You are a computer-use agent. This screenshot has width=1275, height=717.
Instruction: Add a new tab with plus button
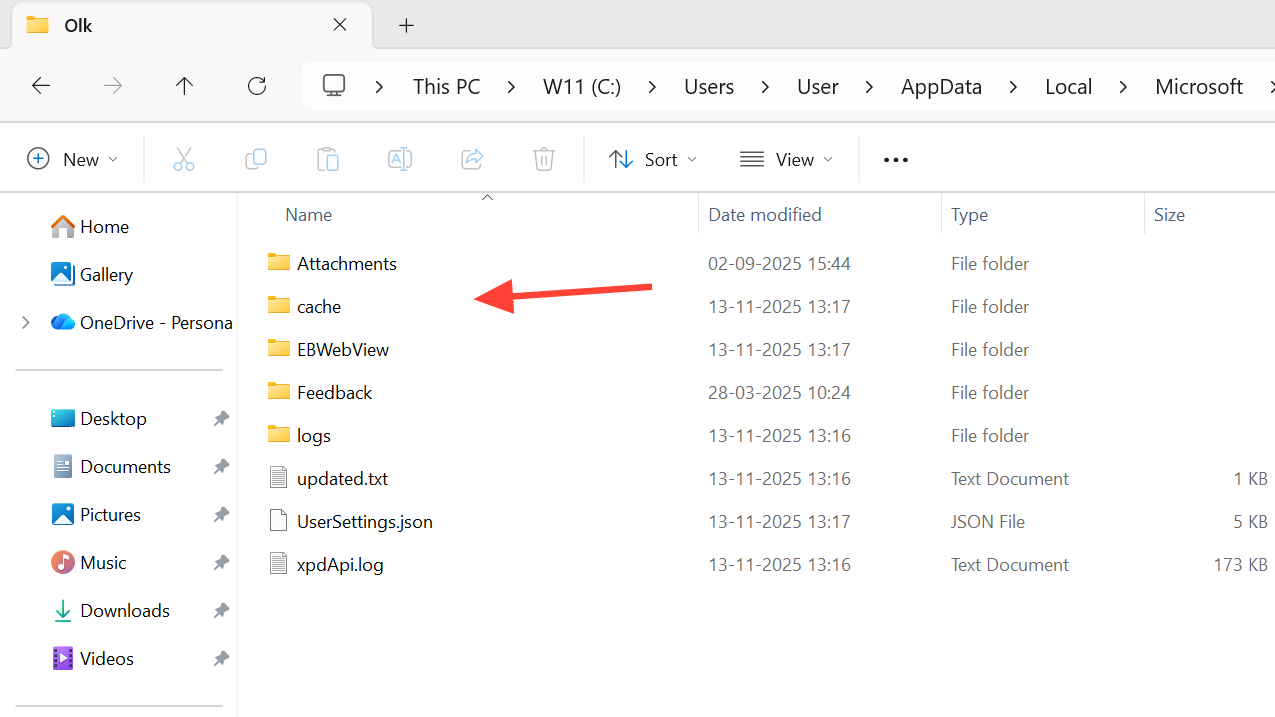point(406,26)
